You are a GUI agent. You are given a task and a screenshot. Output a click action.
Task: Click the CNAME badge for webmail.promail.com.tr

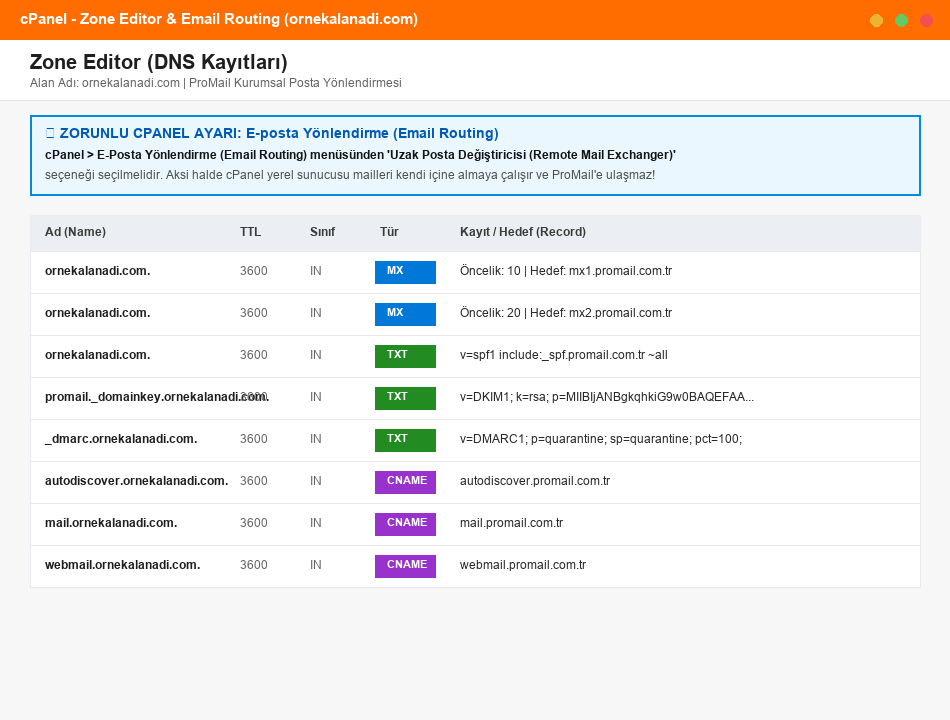coord(405,565)
